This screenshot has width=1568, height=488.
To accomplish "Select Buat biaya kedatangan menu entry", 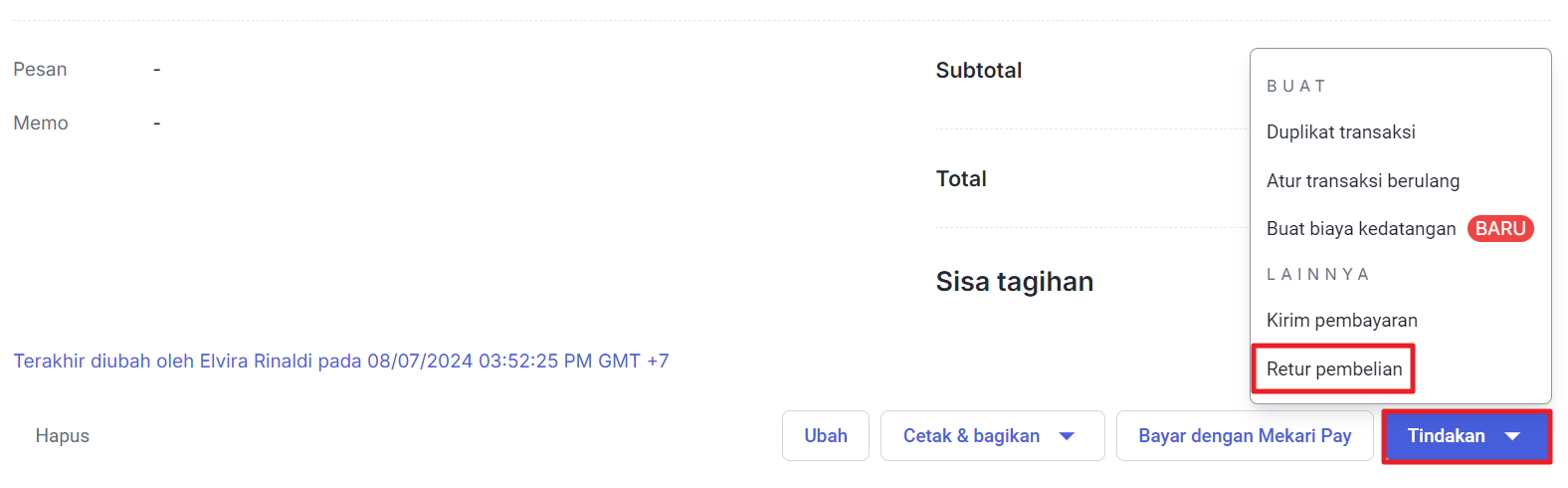I will coord(1360,229).
